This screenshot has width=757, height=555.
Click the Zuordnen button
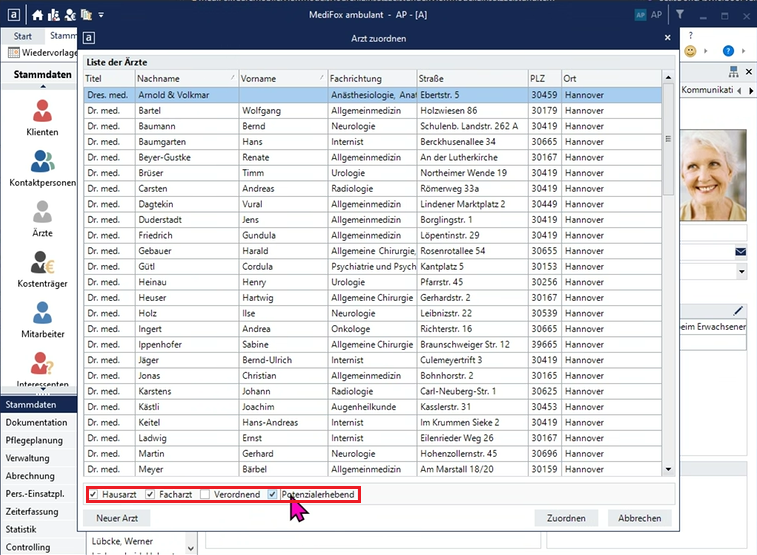point(566,518)
